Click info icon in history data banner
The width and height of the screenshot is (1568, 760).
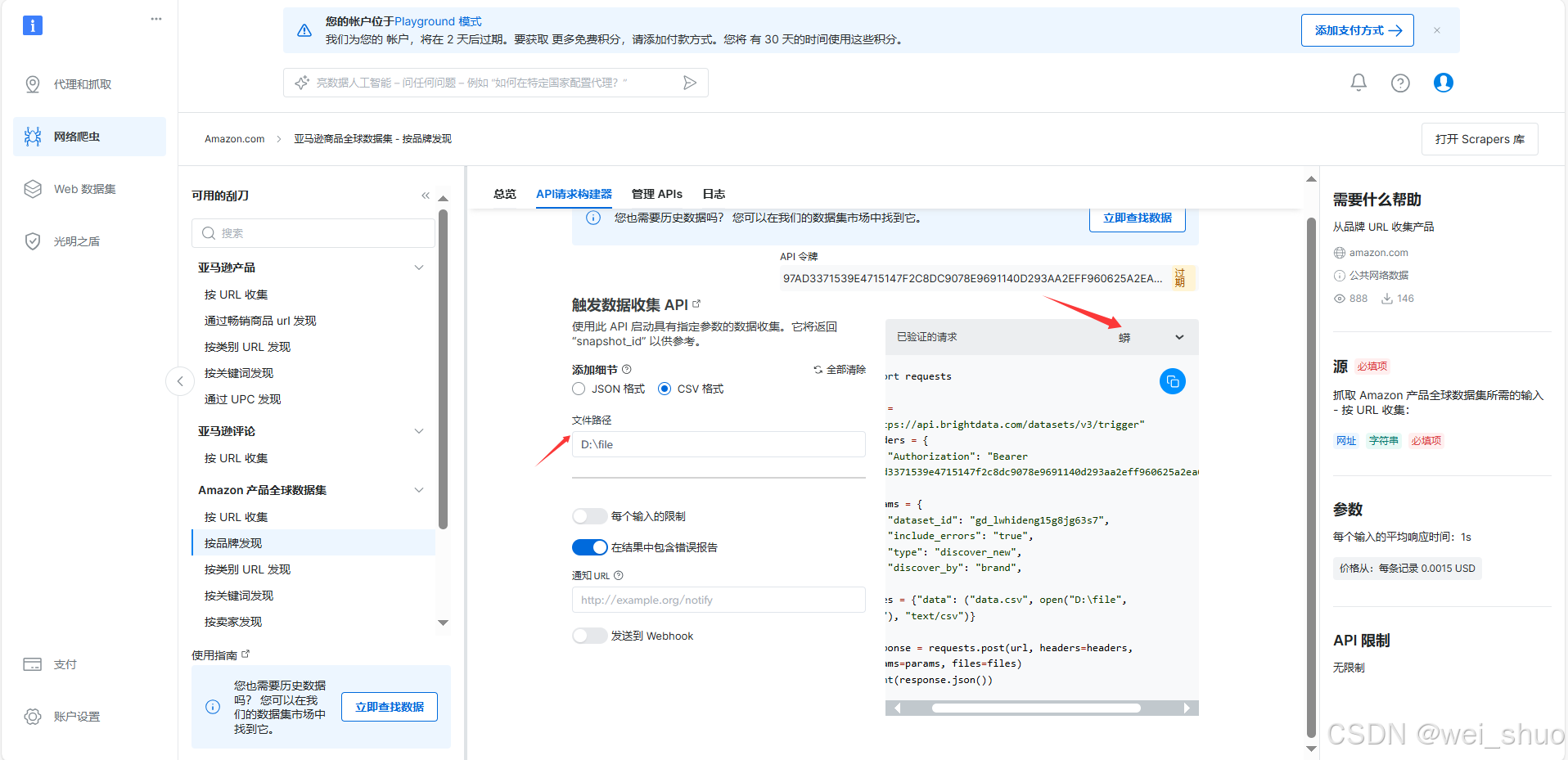pos(593,218)
